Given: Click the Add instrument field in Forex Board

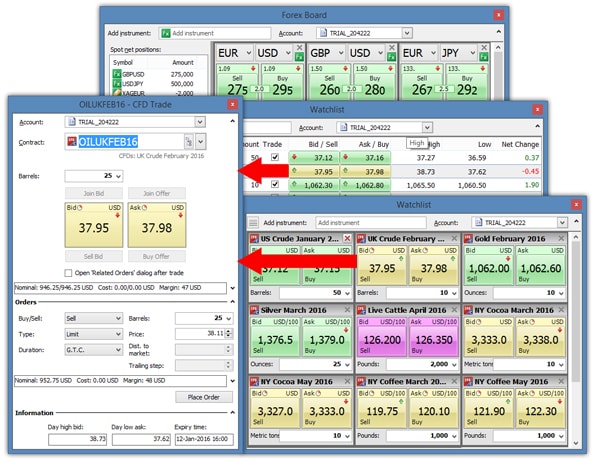Looking at the screenshot, I should [208, 33].
